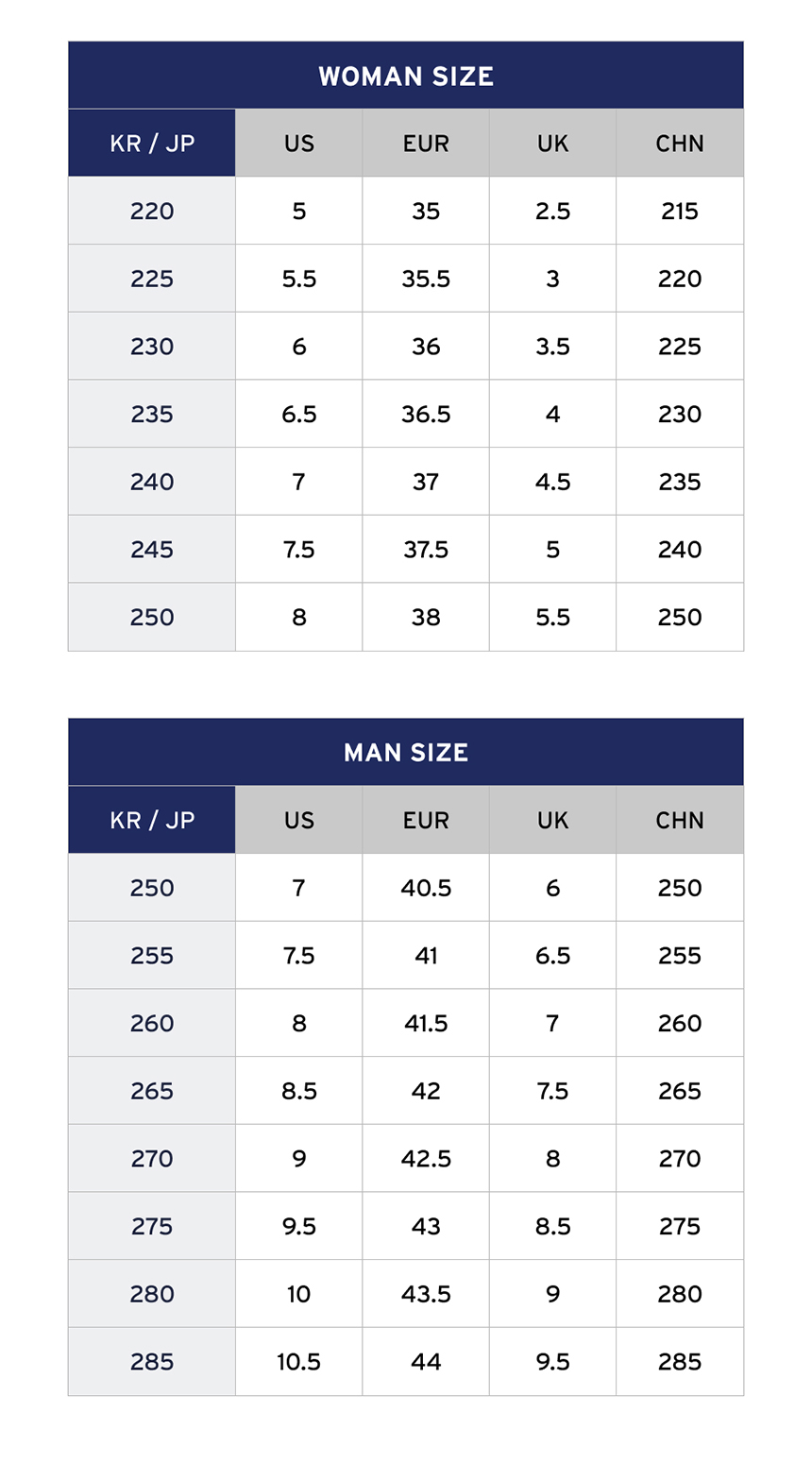Click the 40.5 EUR size cell
The image size is (812, 1463).
tap(426, 888)
